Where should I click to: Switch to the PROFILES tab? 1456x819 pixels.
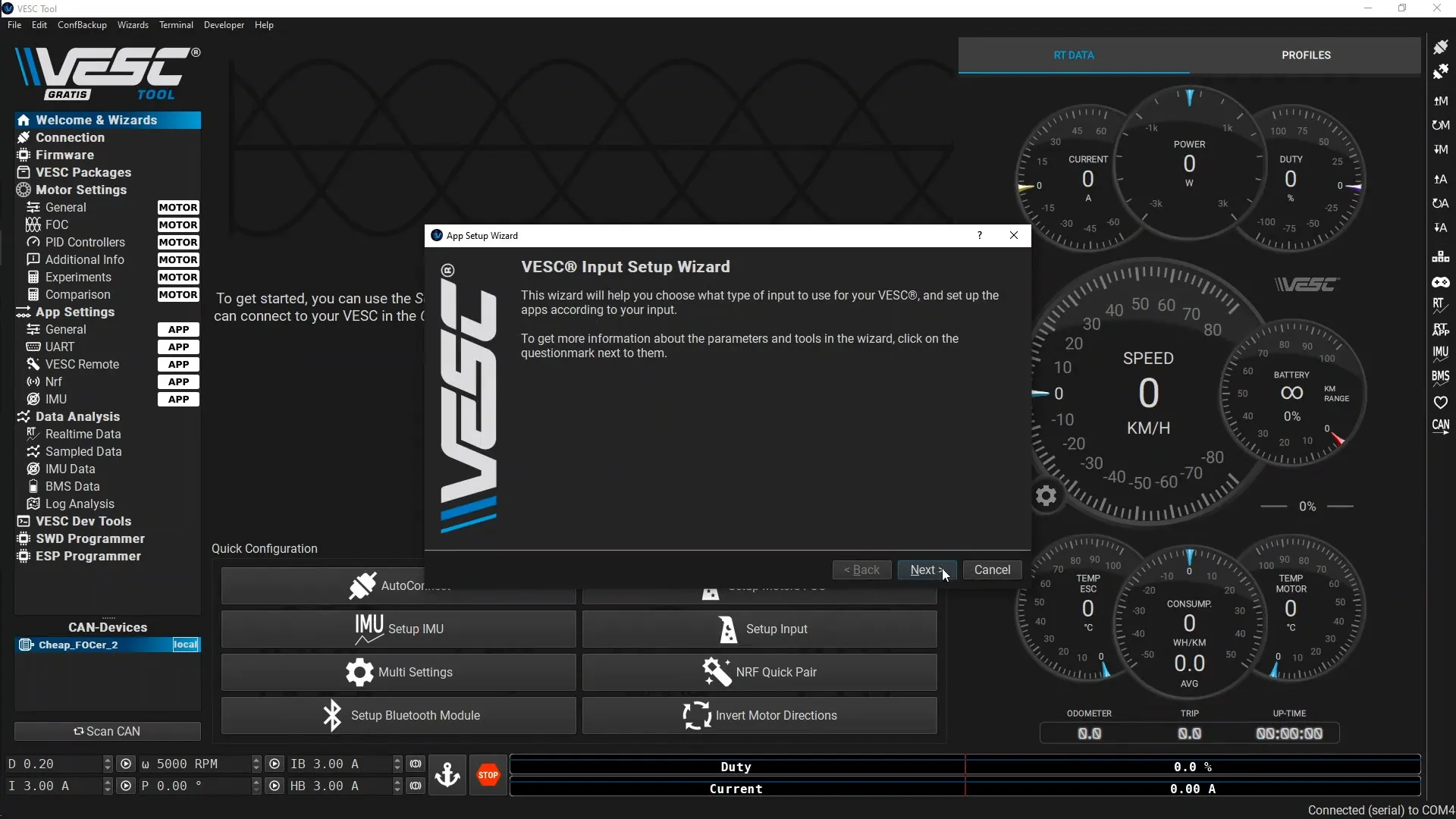click(1305, 55)
